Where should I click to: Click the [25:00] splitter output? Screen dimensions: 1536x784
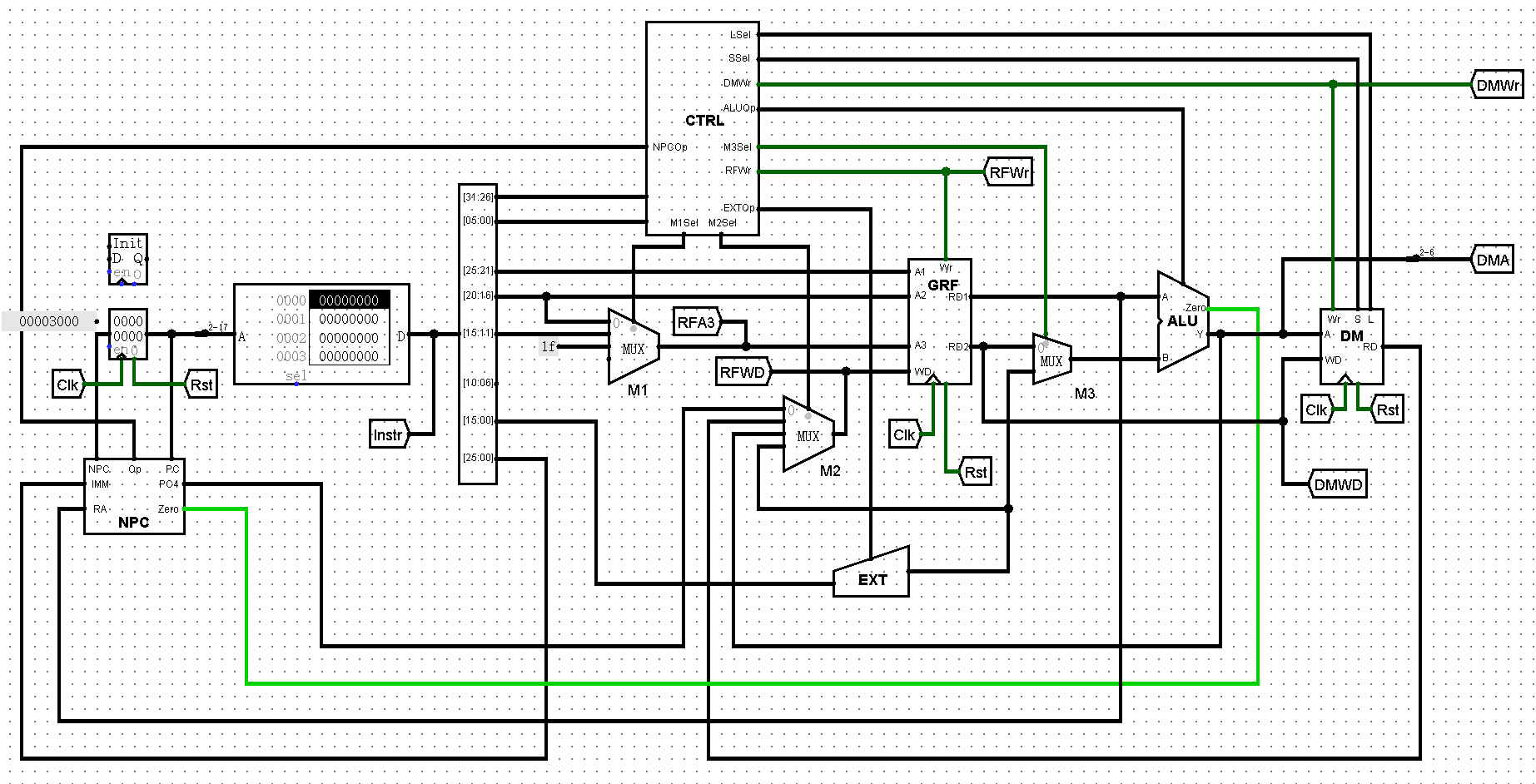[x=479, y=458]
